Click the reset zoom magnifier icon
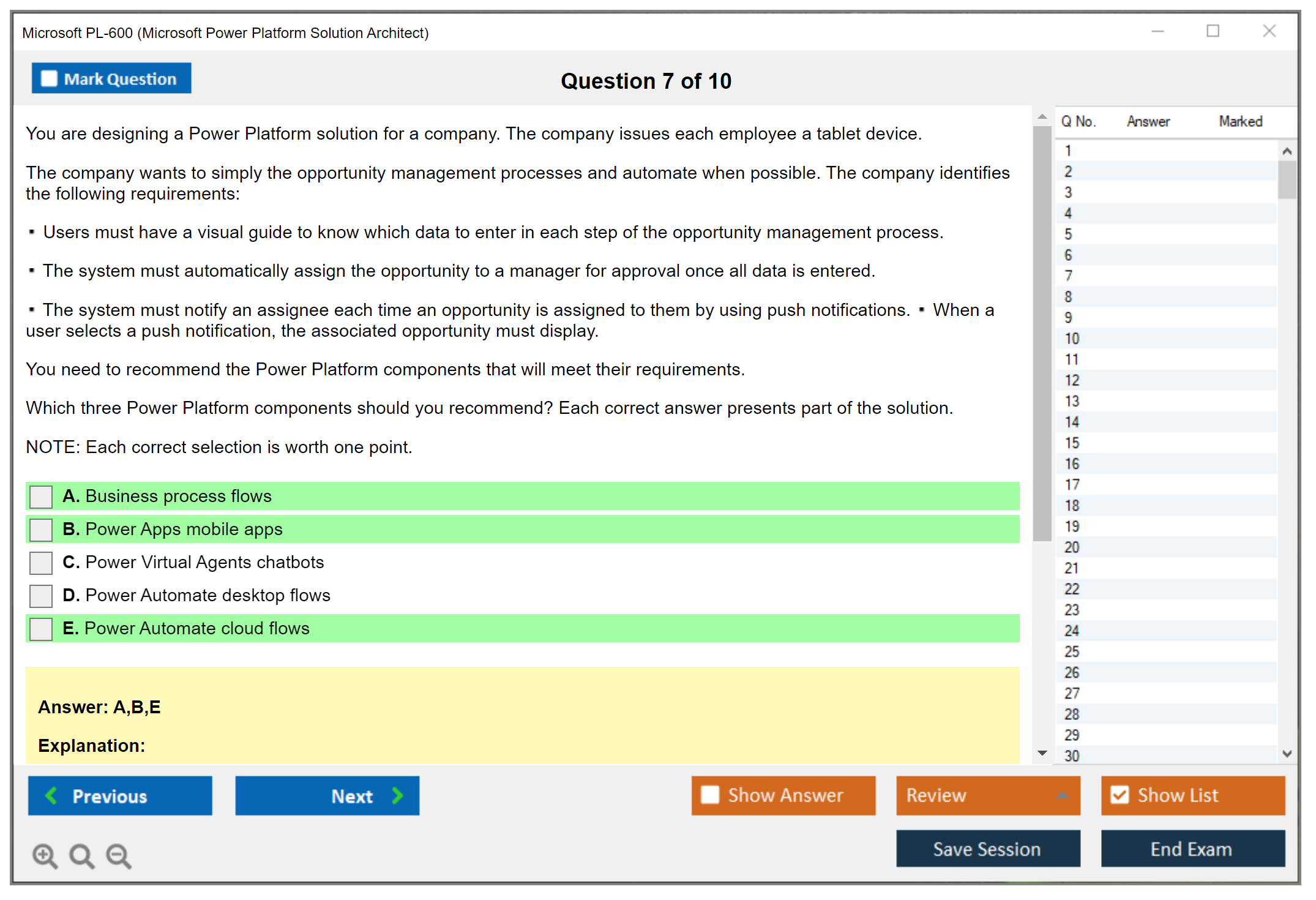The height and width of the screenshot is (900, 1316). click(x=81, y=855)
